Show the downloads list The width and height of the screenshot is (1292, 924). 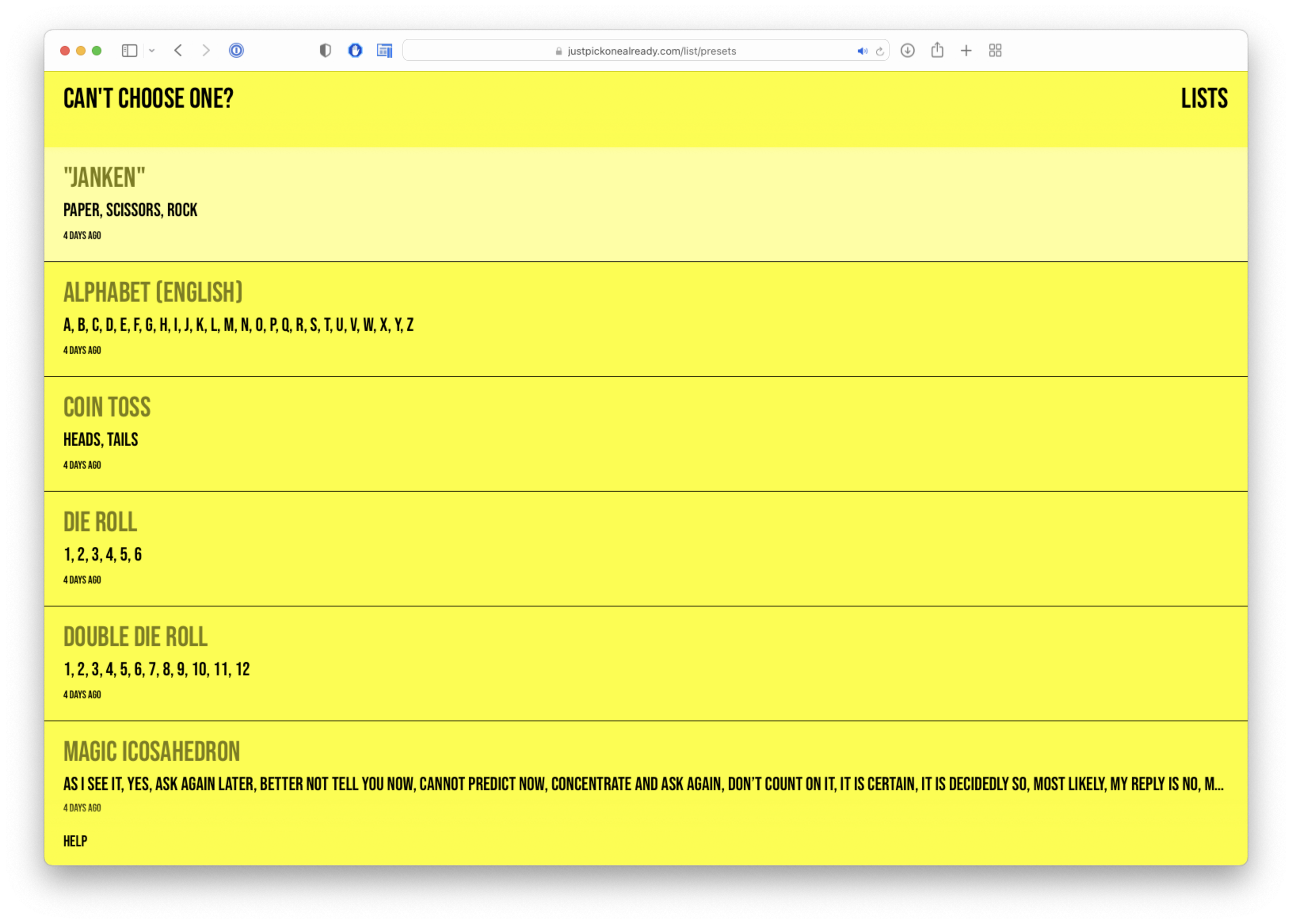click(908, 51)
